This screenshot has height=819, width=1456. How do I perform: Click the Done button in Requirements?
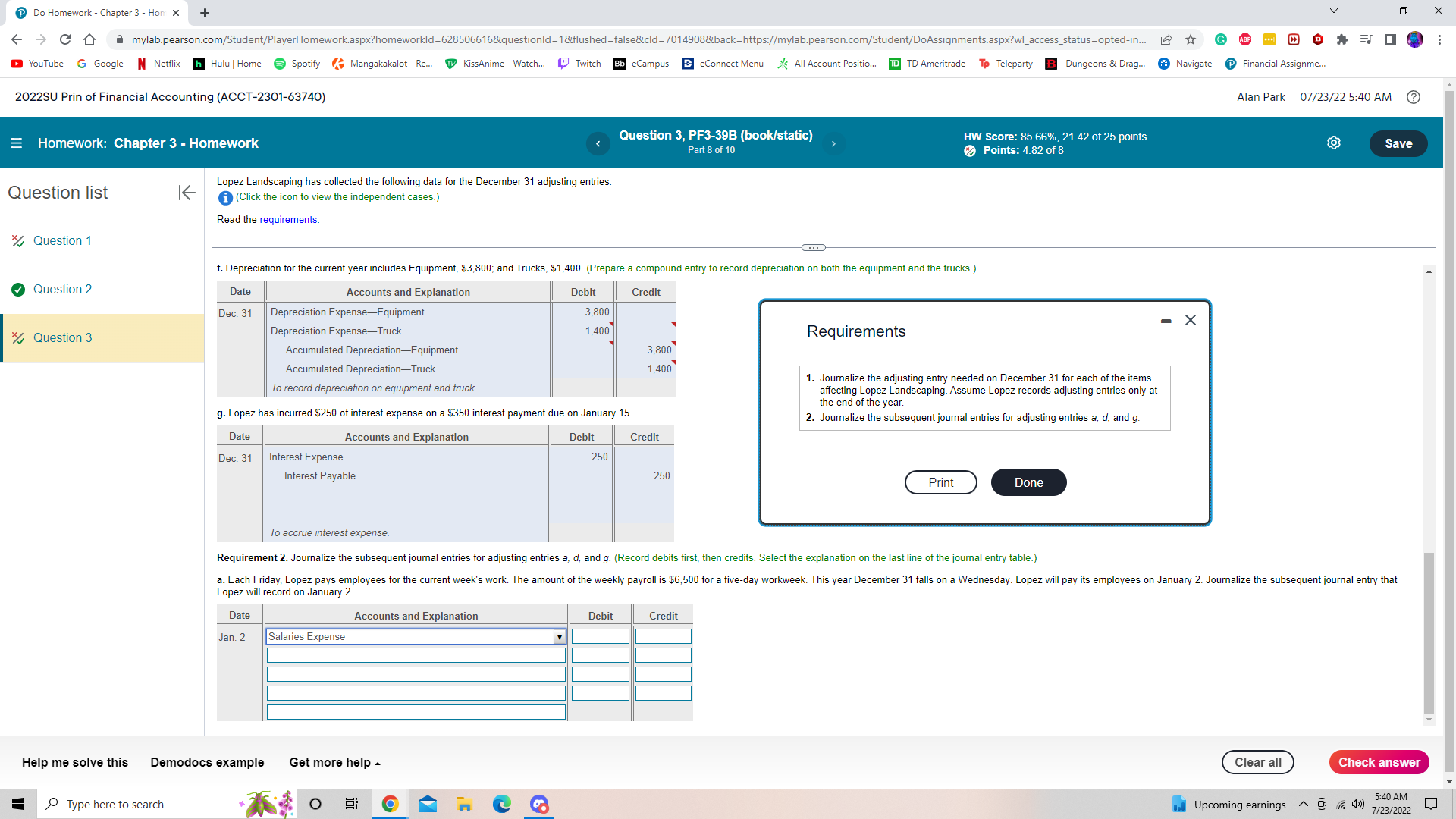(1028, 482)
